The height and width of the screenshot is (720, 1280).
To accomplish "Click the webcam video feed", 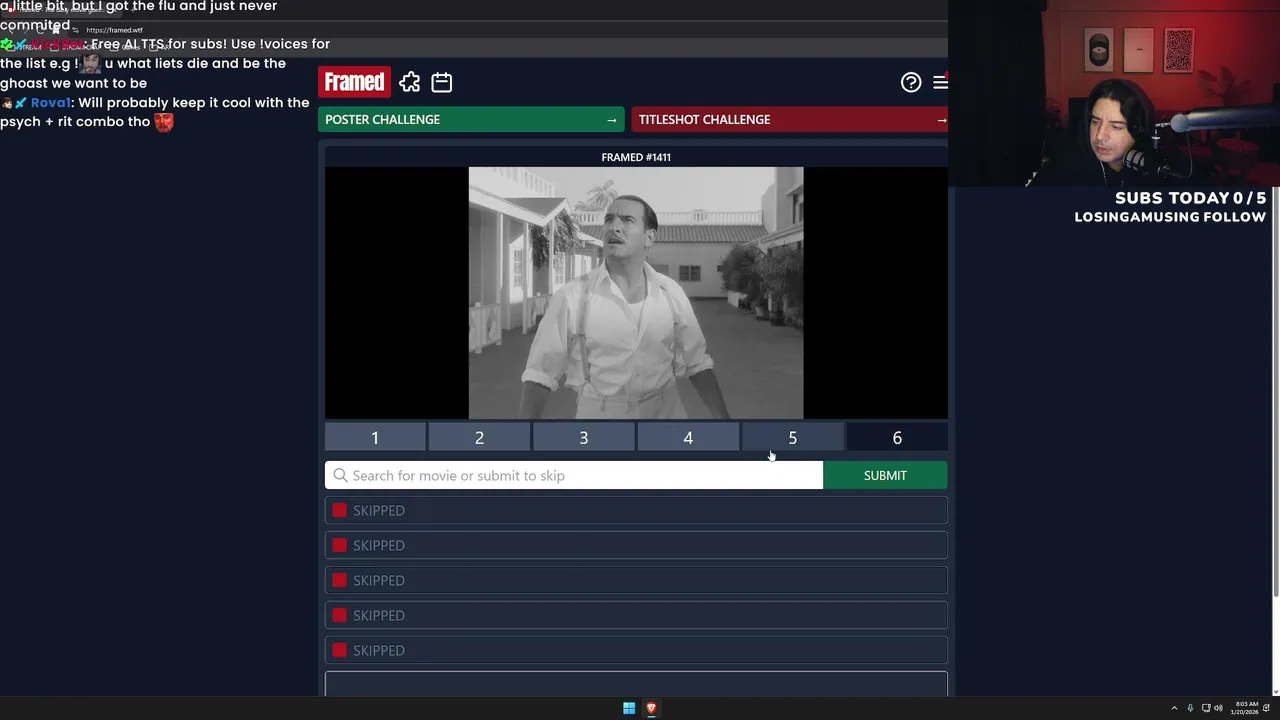I will (1114, 93).
